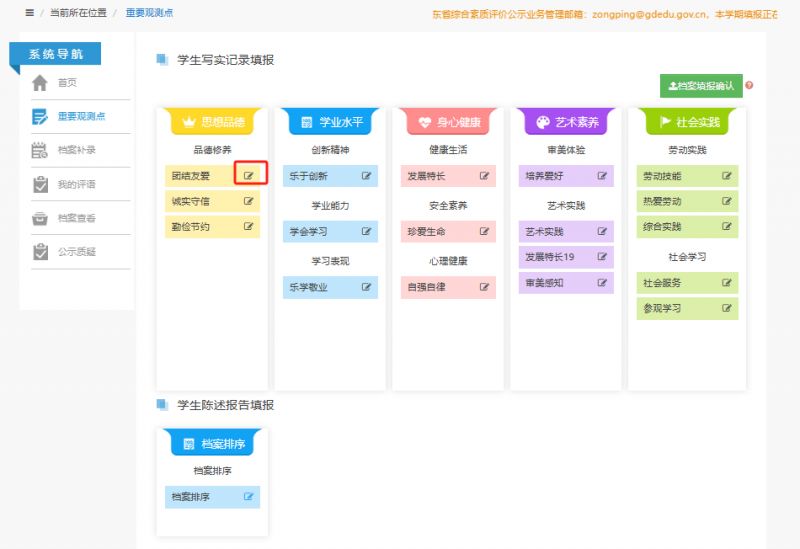Click the 品德修养 subheading
Screen dimensions: 800x549
(212, 150)
